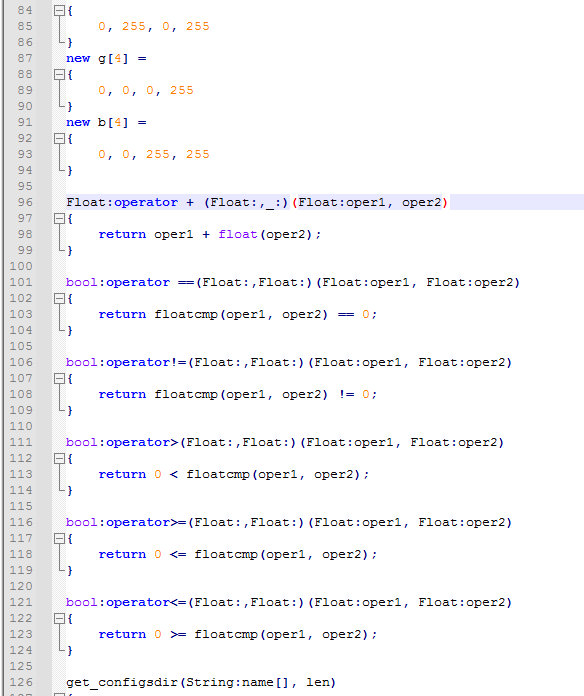The image size is (584, 696).
Task: Click the values '0, 0, 255, 255'
Action: click(154, 154)
